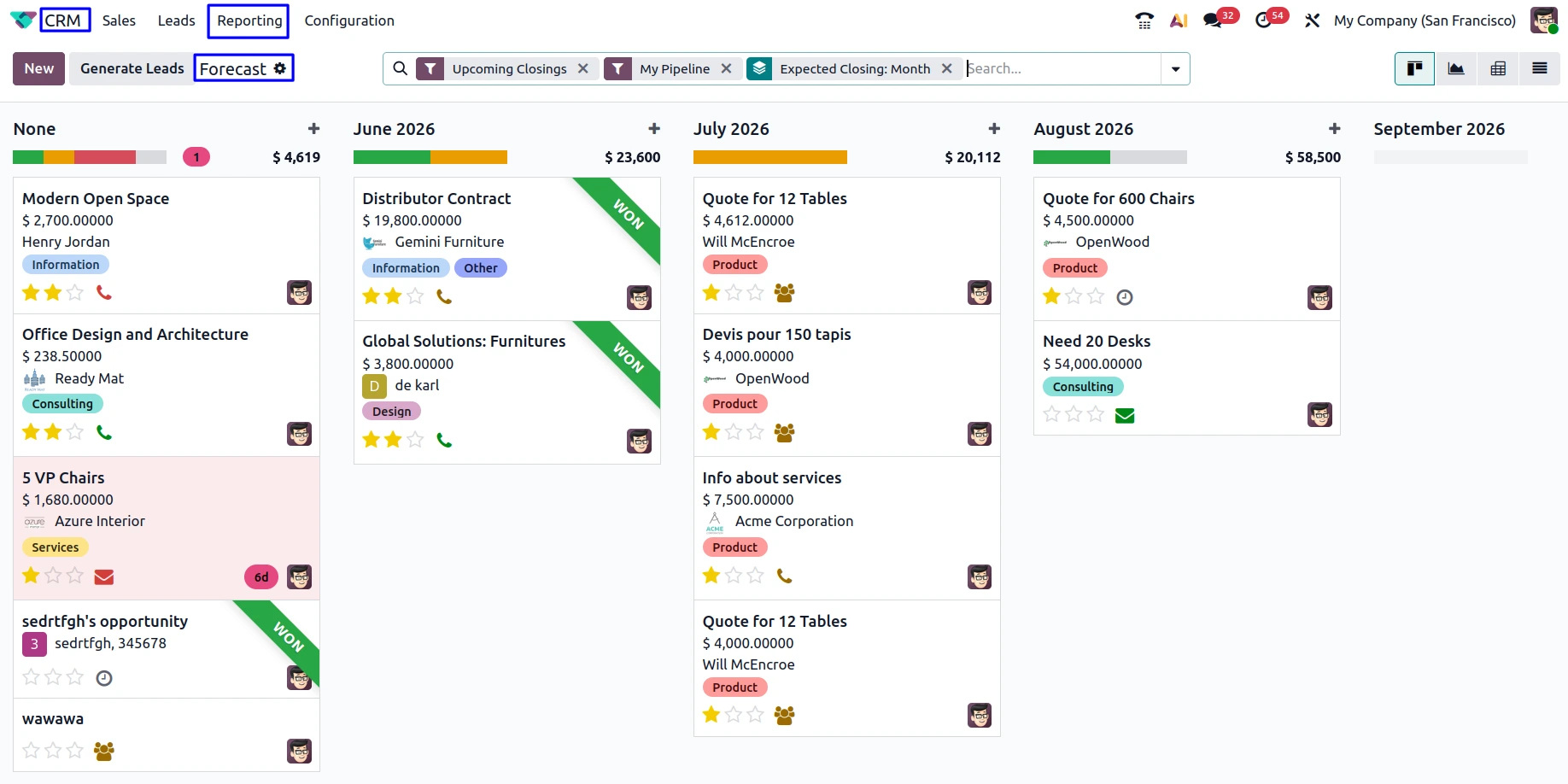Click the 6d overdue badge on 5 VP Chairs

tap(261, 577)
